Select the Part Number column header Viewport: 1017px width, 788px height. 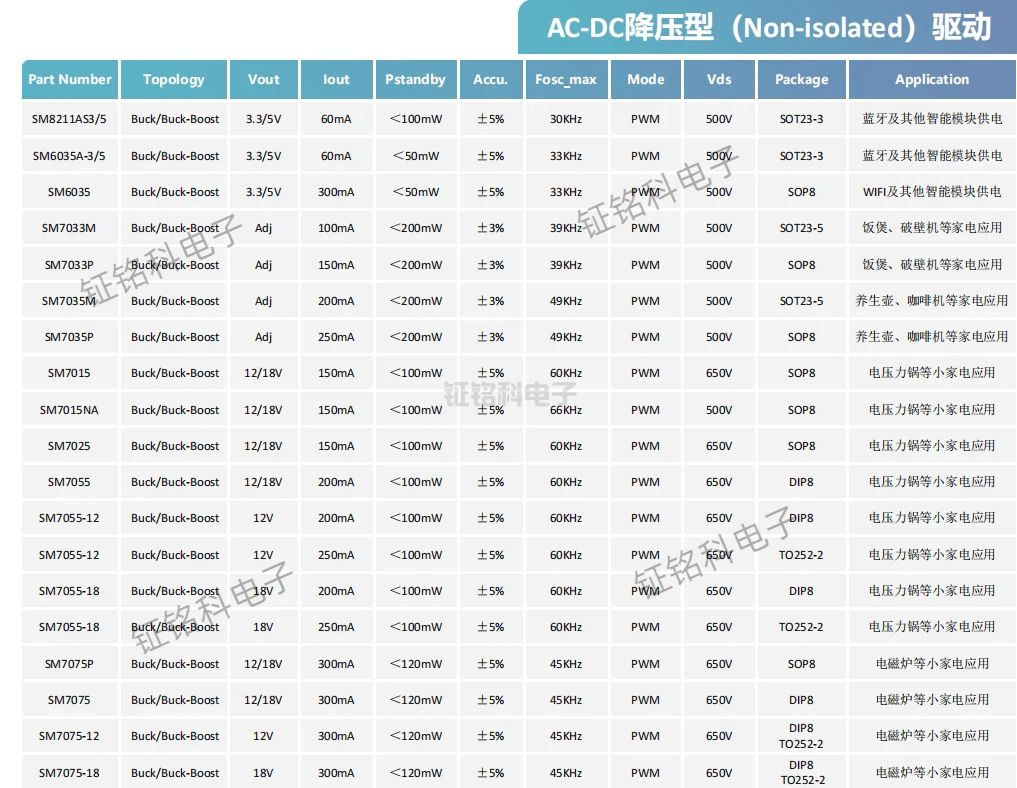(69, 79)
